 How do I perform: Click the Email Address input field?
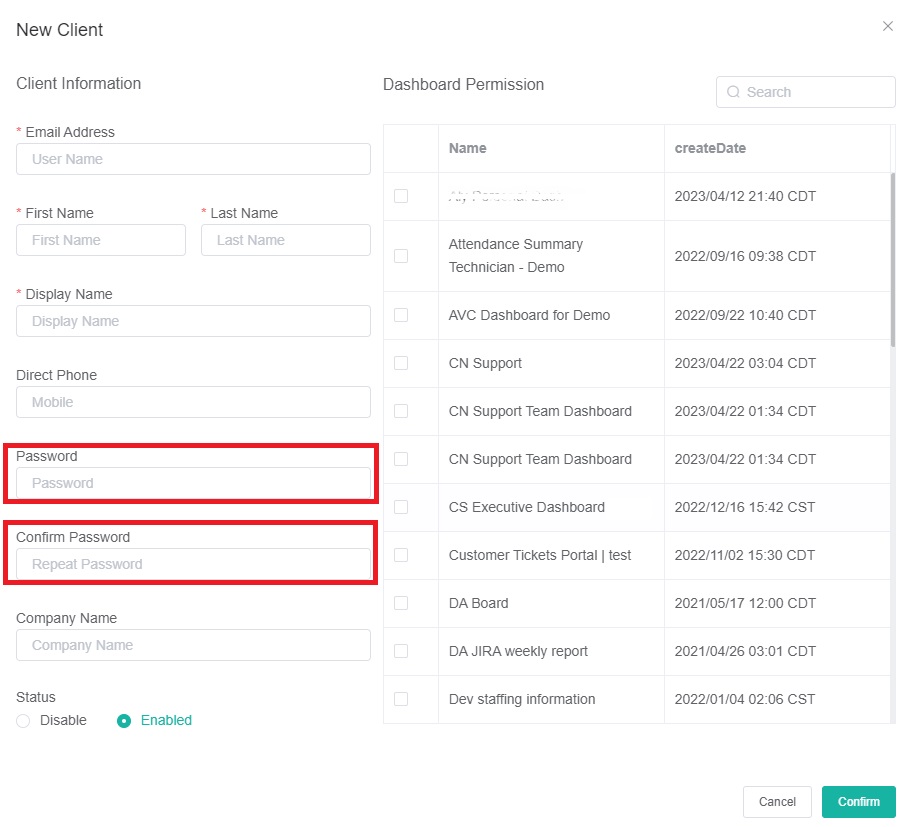(x=193, y=159)
